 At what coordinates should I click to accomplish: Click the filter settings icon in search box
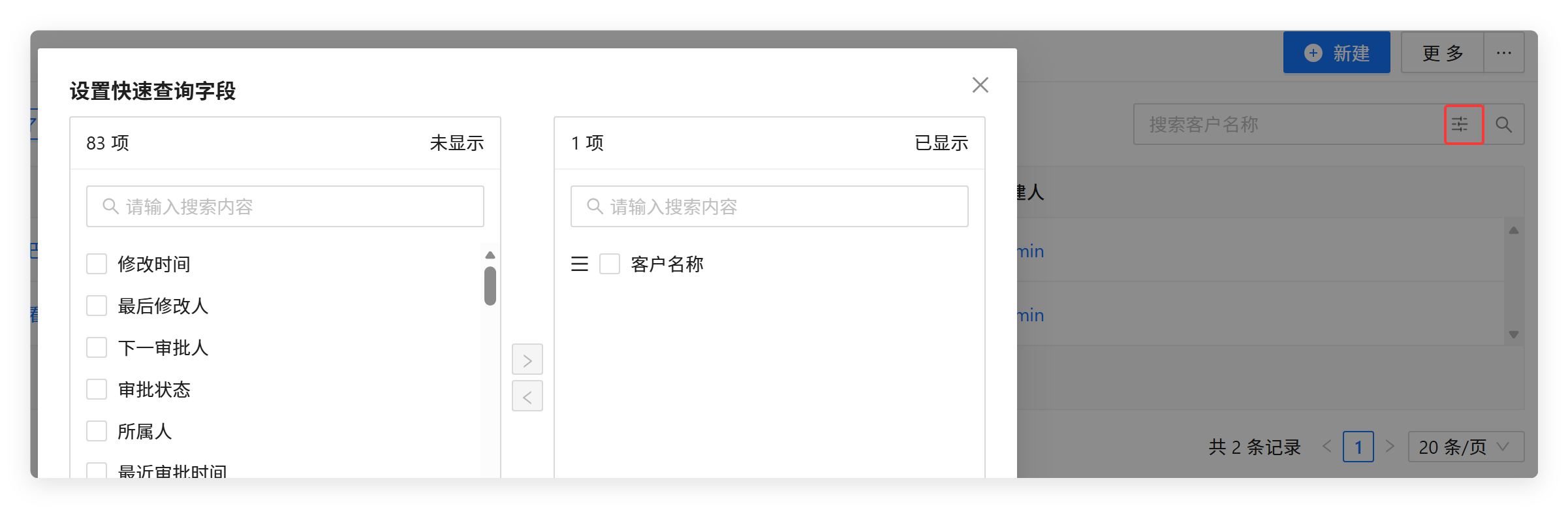(x=1464, y=124)
